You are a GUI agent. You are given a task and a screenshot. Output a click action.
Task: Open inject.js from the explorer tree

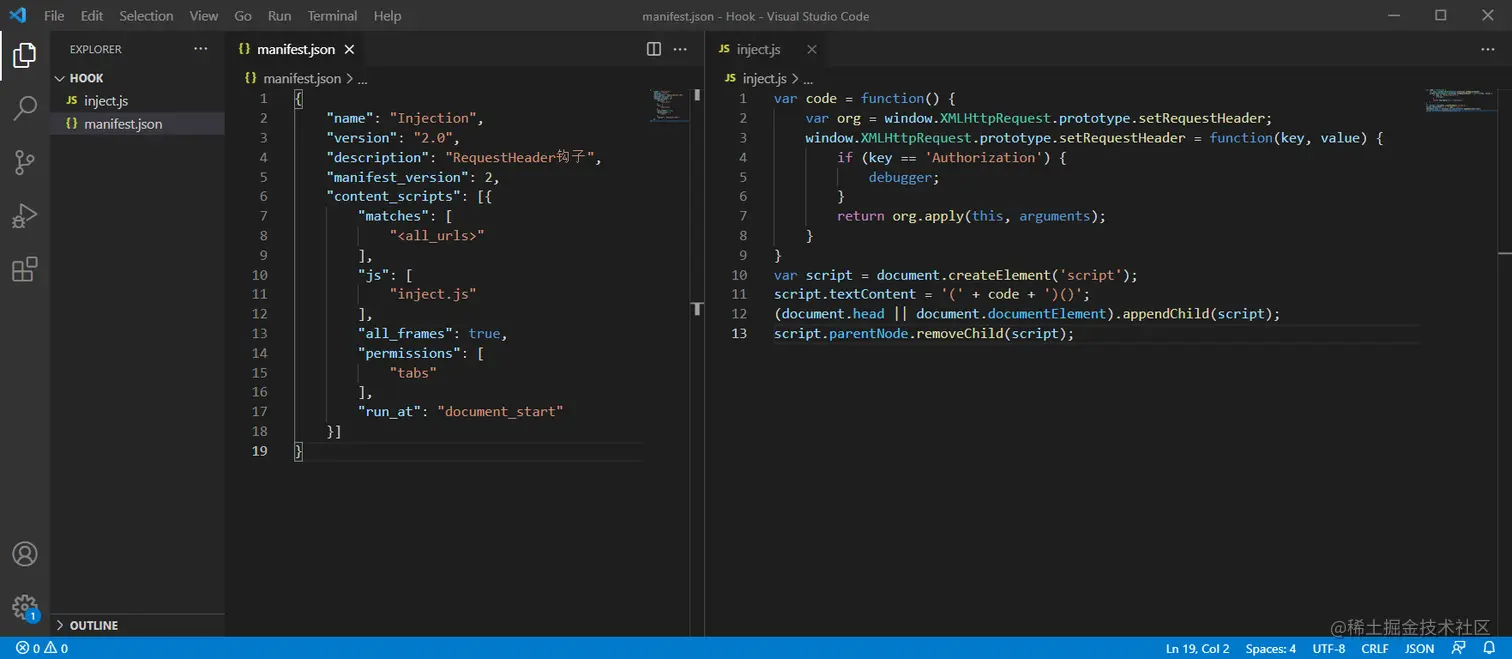click(106, 101)
